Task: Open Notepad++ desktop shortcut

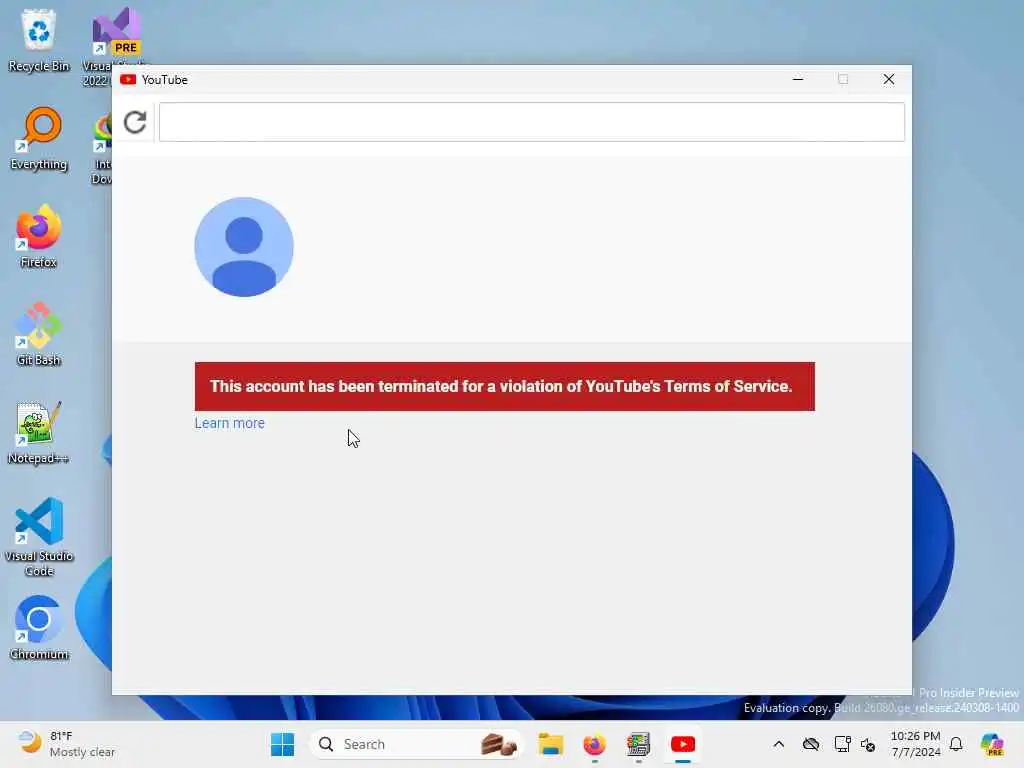Action: [39, 432]
